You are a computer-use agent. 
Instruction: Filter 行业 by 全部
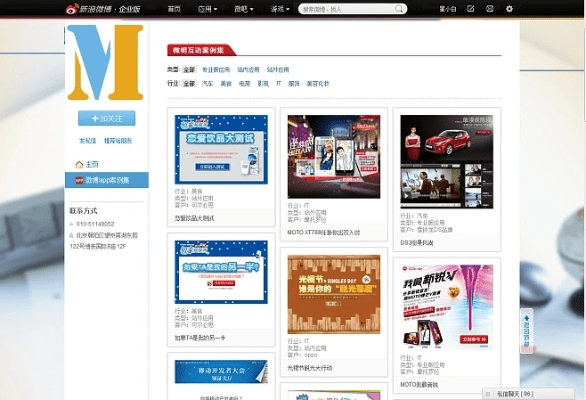pos(189,83)
